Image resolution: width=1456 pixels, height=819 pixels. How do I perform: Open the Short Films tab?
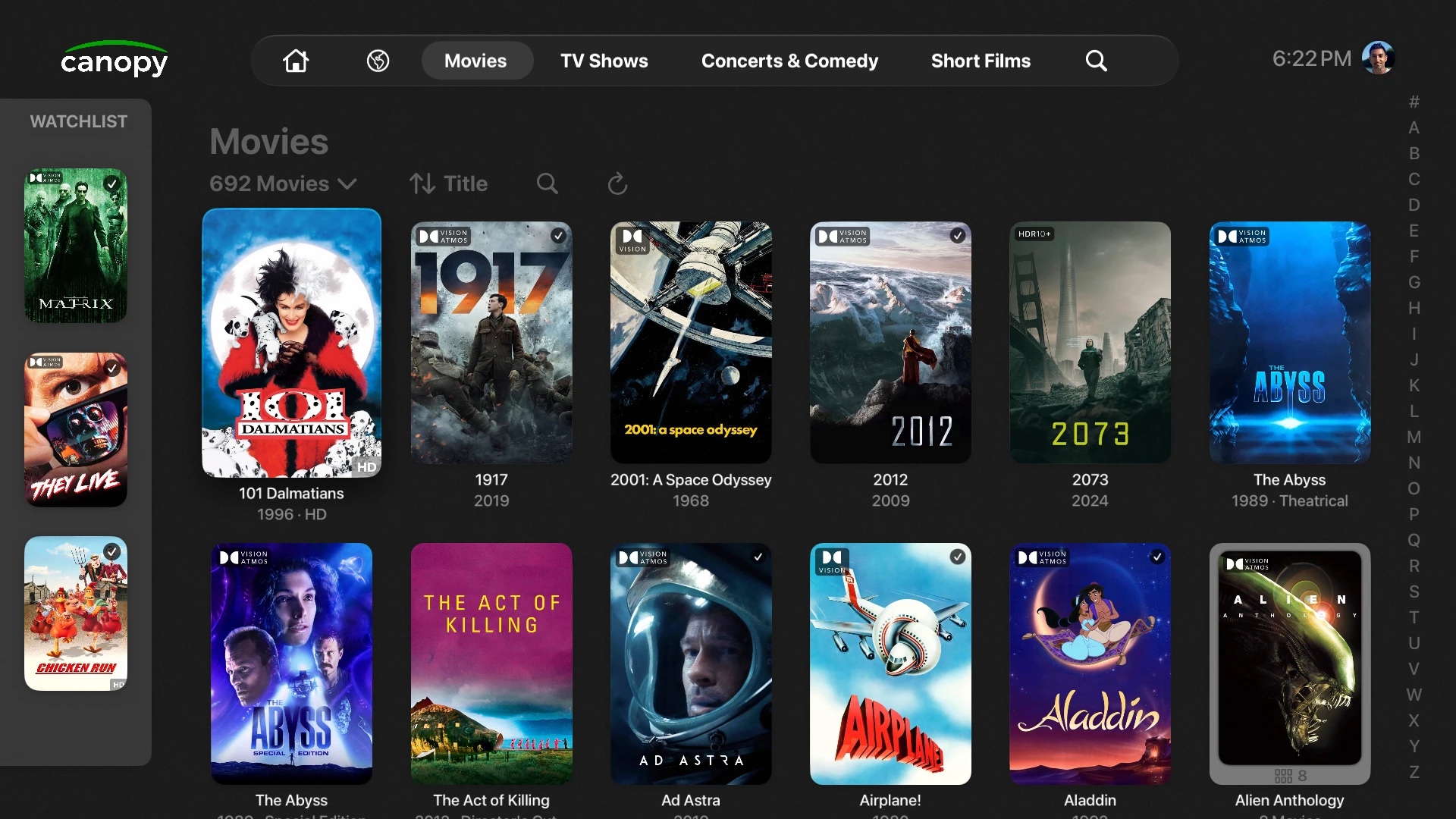coord(981,61)
